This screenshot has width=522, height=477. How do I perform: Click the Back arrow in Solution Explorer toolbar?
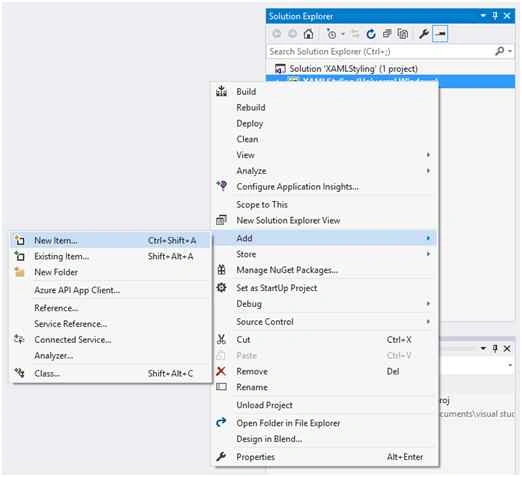pyautogui.click(x=277, y=34)
